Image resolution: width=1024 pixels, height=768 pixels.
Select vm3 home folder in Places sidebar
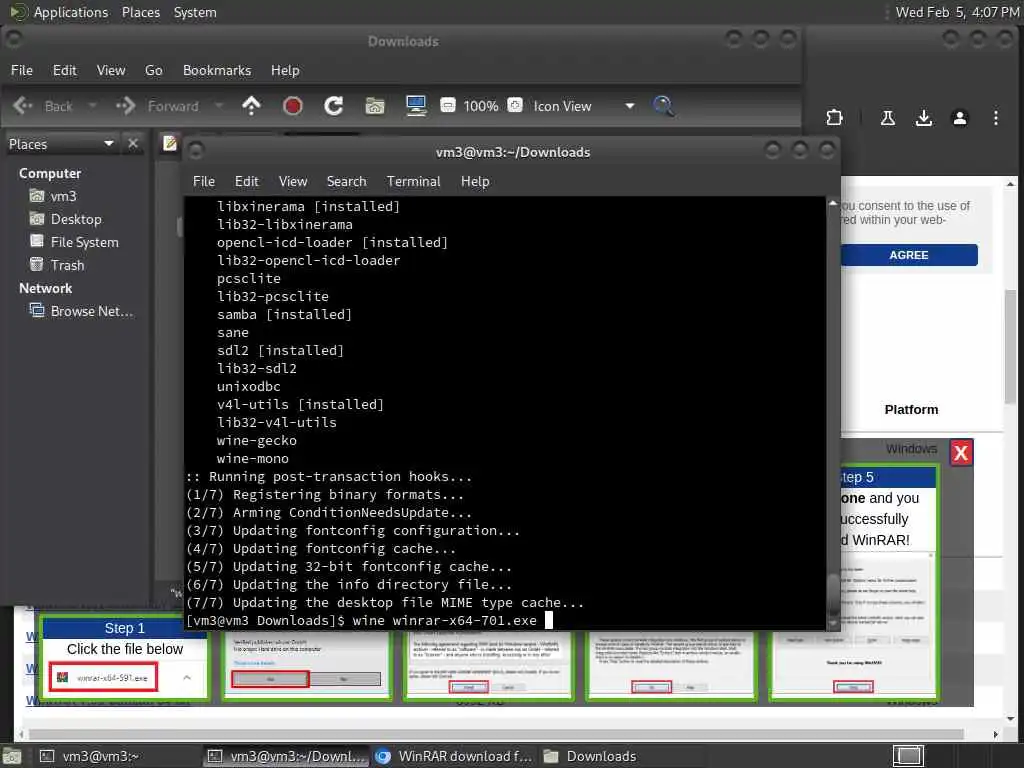coord(52,196)
